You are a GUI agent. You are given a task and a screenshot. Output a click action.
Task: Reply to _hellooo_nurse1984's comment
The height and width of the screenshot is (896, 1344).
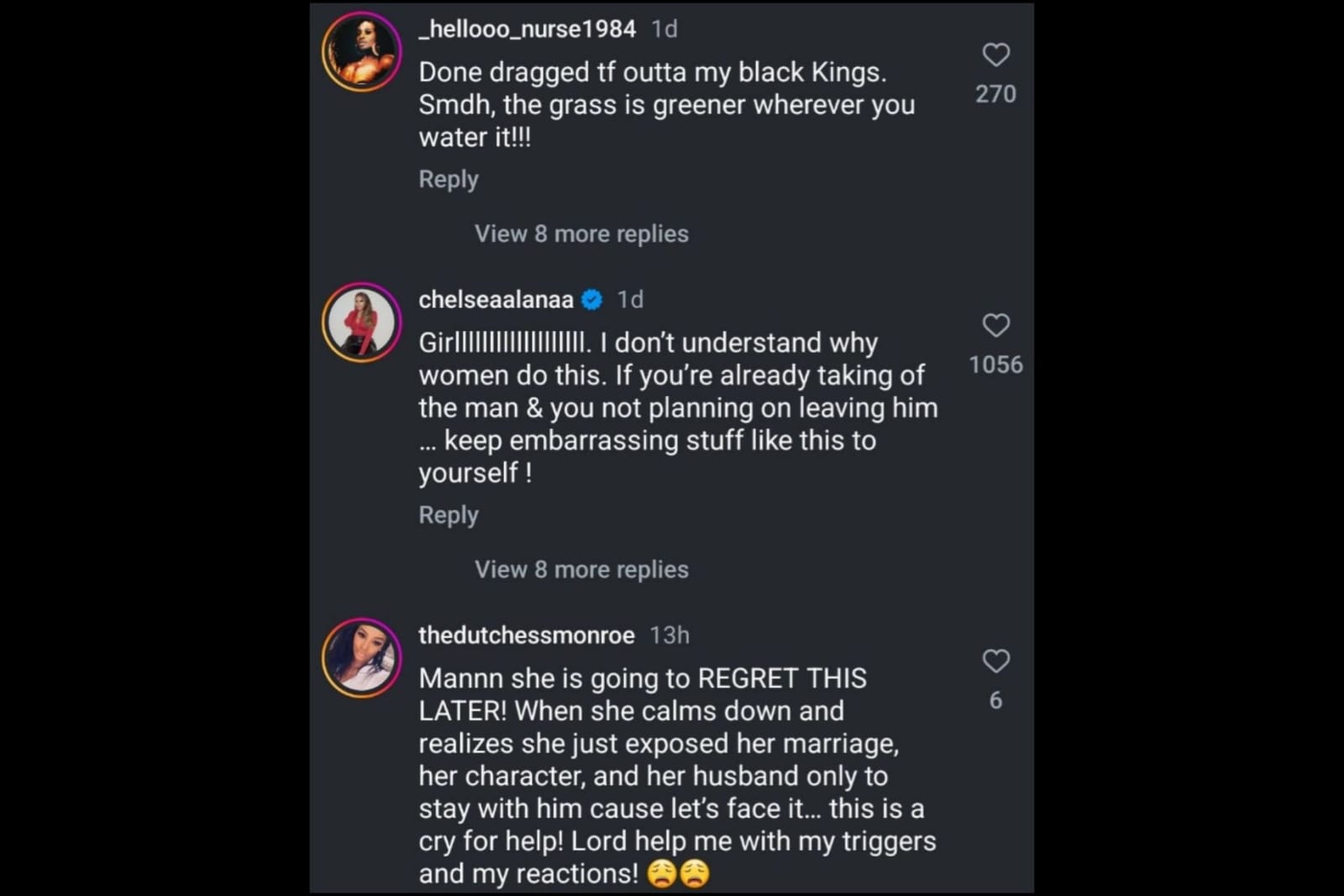(449, 178)
